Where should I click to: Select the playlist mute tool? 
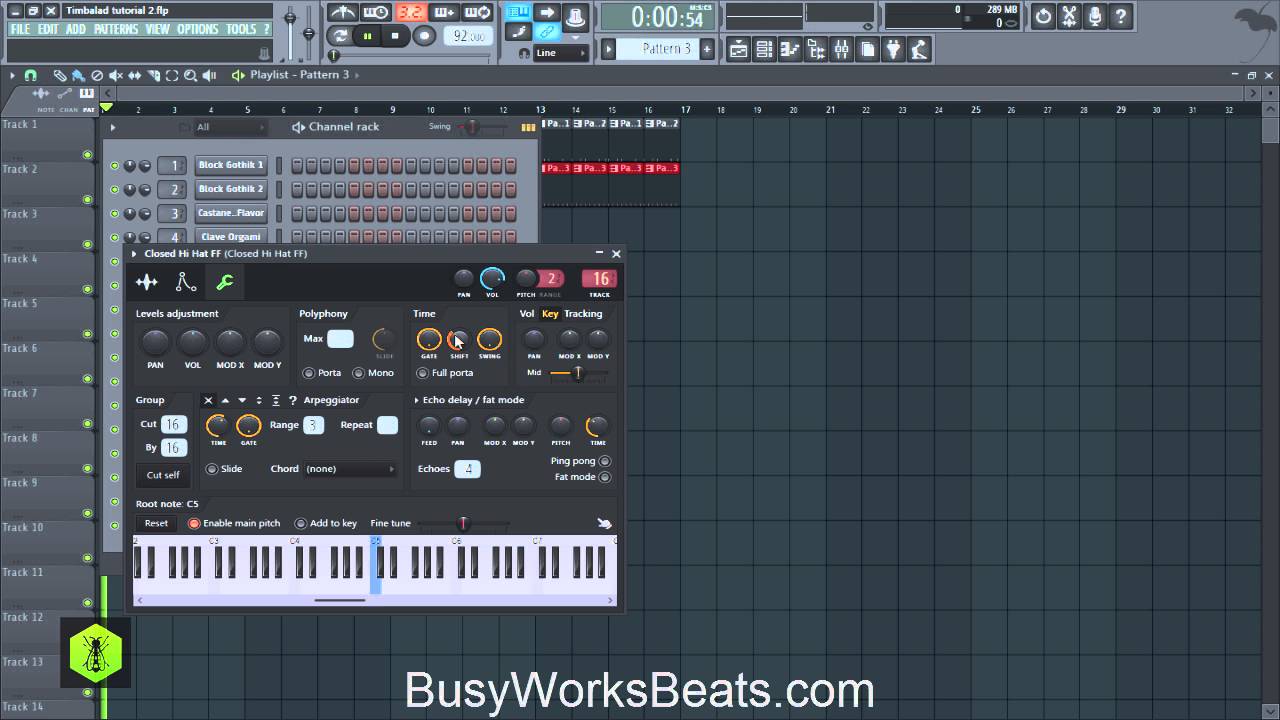coord(116,75)
